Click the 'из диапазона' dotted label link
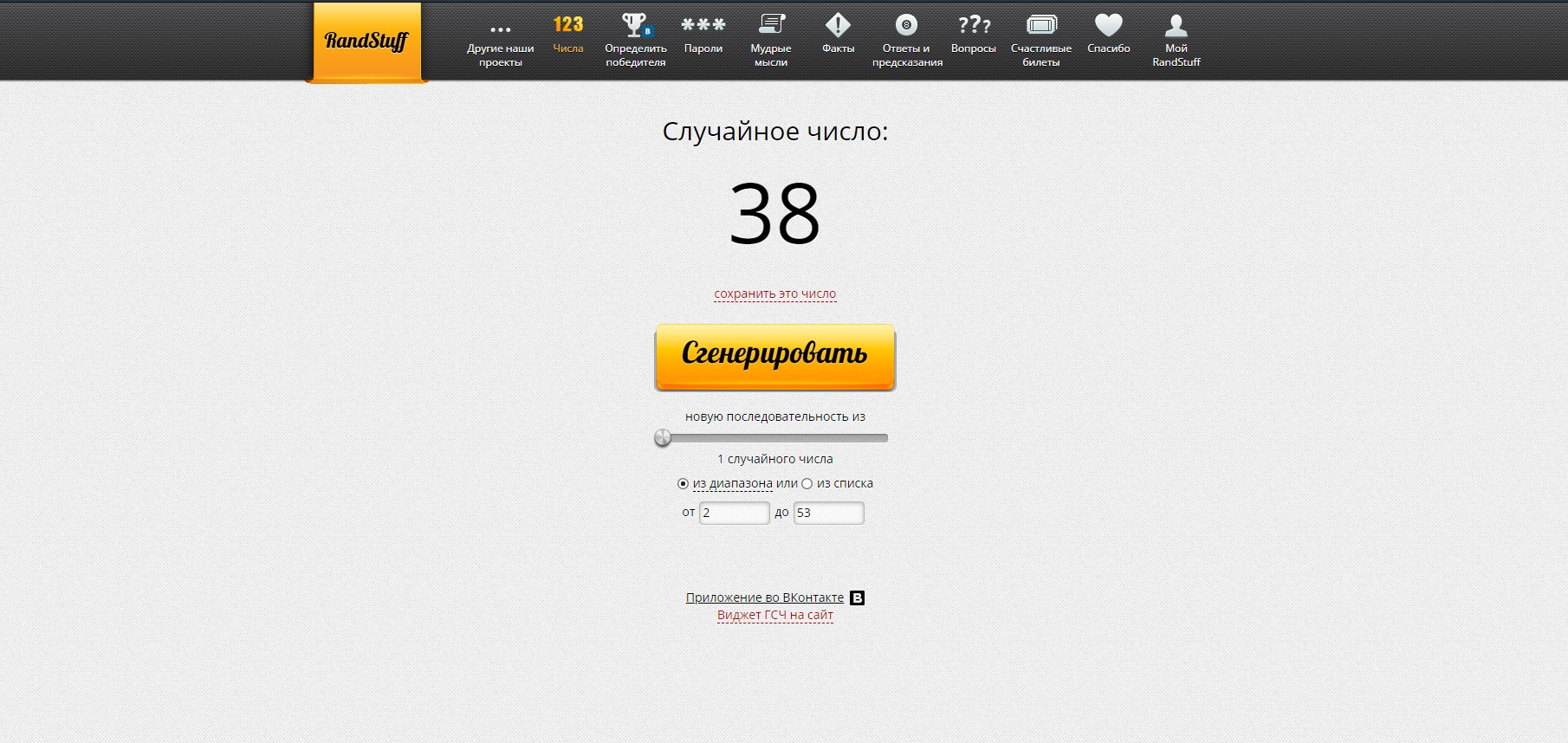Image resolution: width=1568 pixels, height=743 pixels. [733, 484]
